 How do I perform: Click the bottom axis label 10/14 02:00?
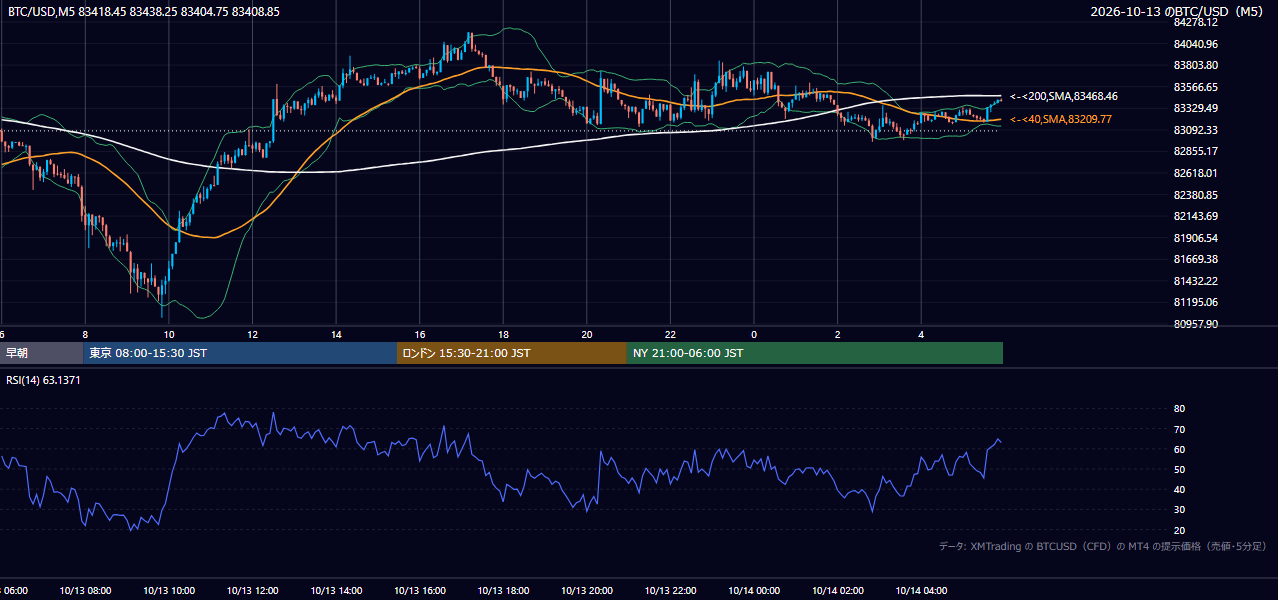(838, 590)
